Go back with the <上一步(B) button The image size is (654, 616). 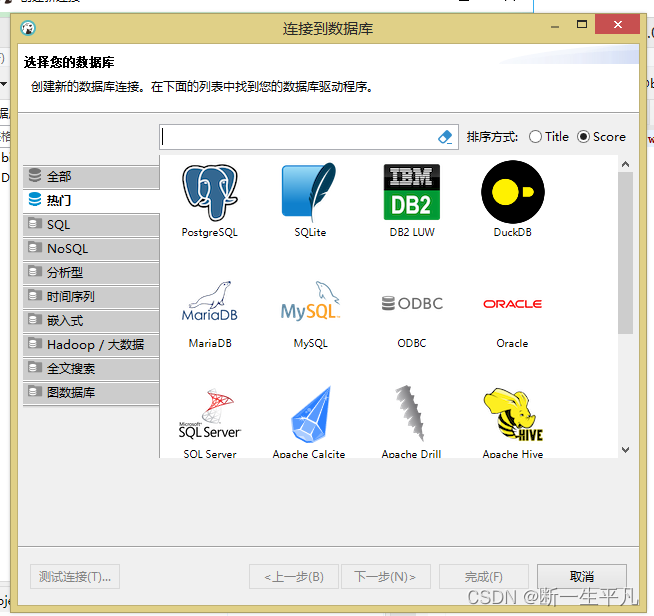[x=294, y=576]
